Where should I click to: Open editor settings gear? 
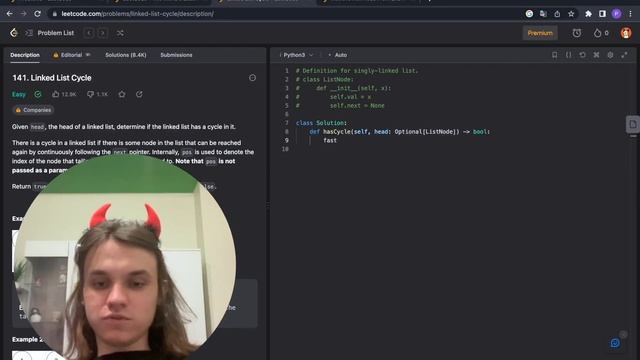tap(610, 55)
